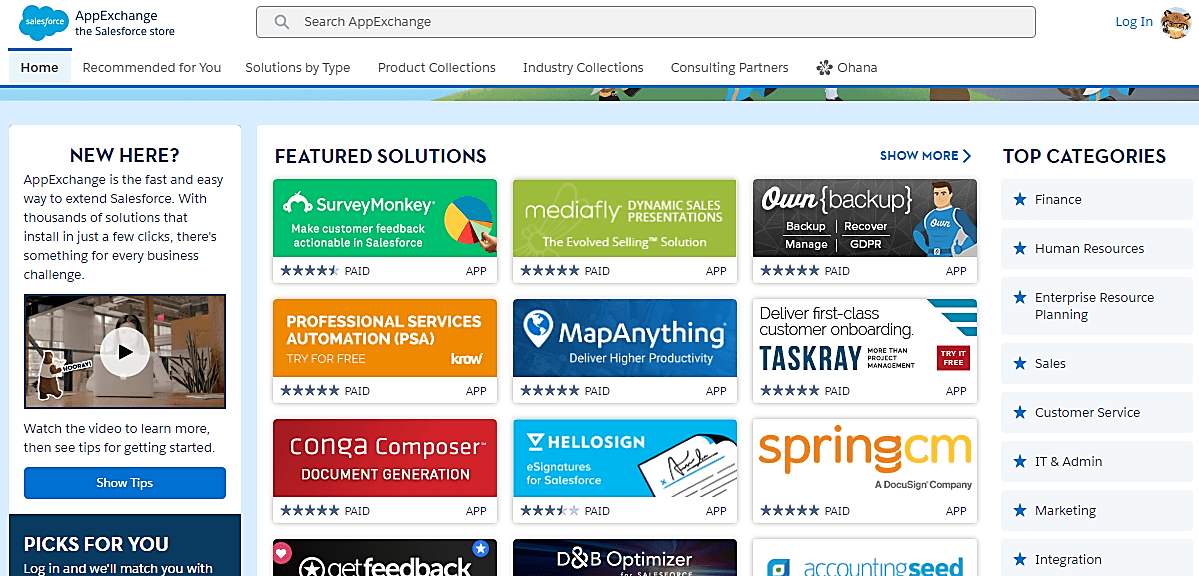Viewport: 1199px width, 576px height.
Task: Open the OwnBackup app card
Action: point(865,231)
